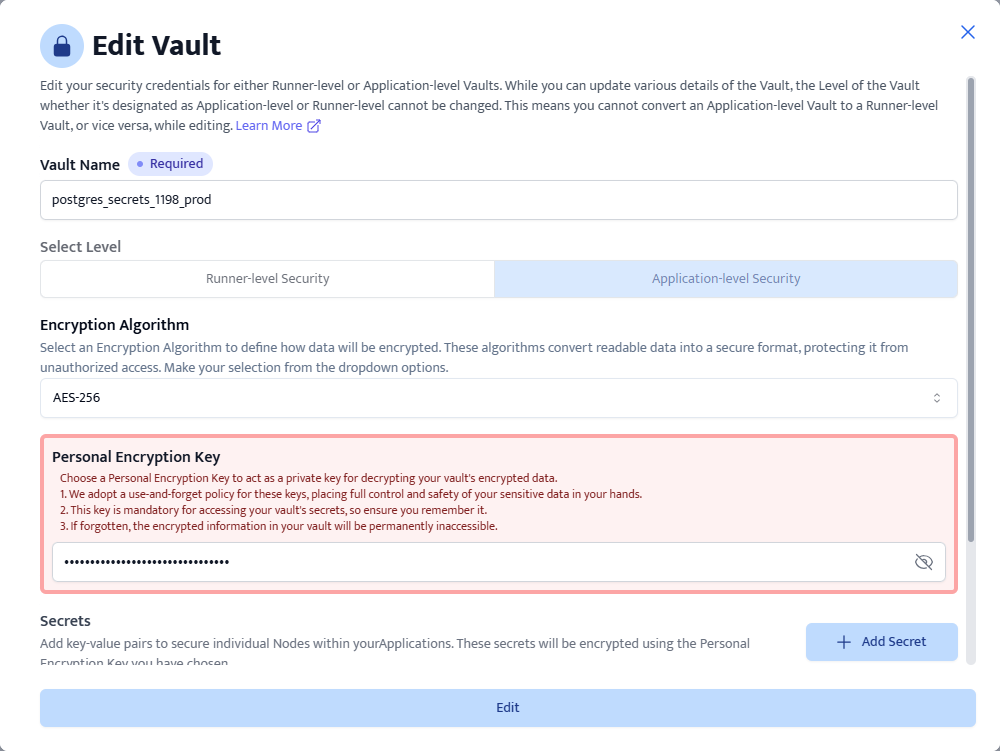
Task: Click the dialog's vertical scrollbar
Action: pyautogui.click(x=970, y=300)
